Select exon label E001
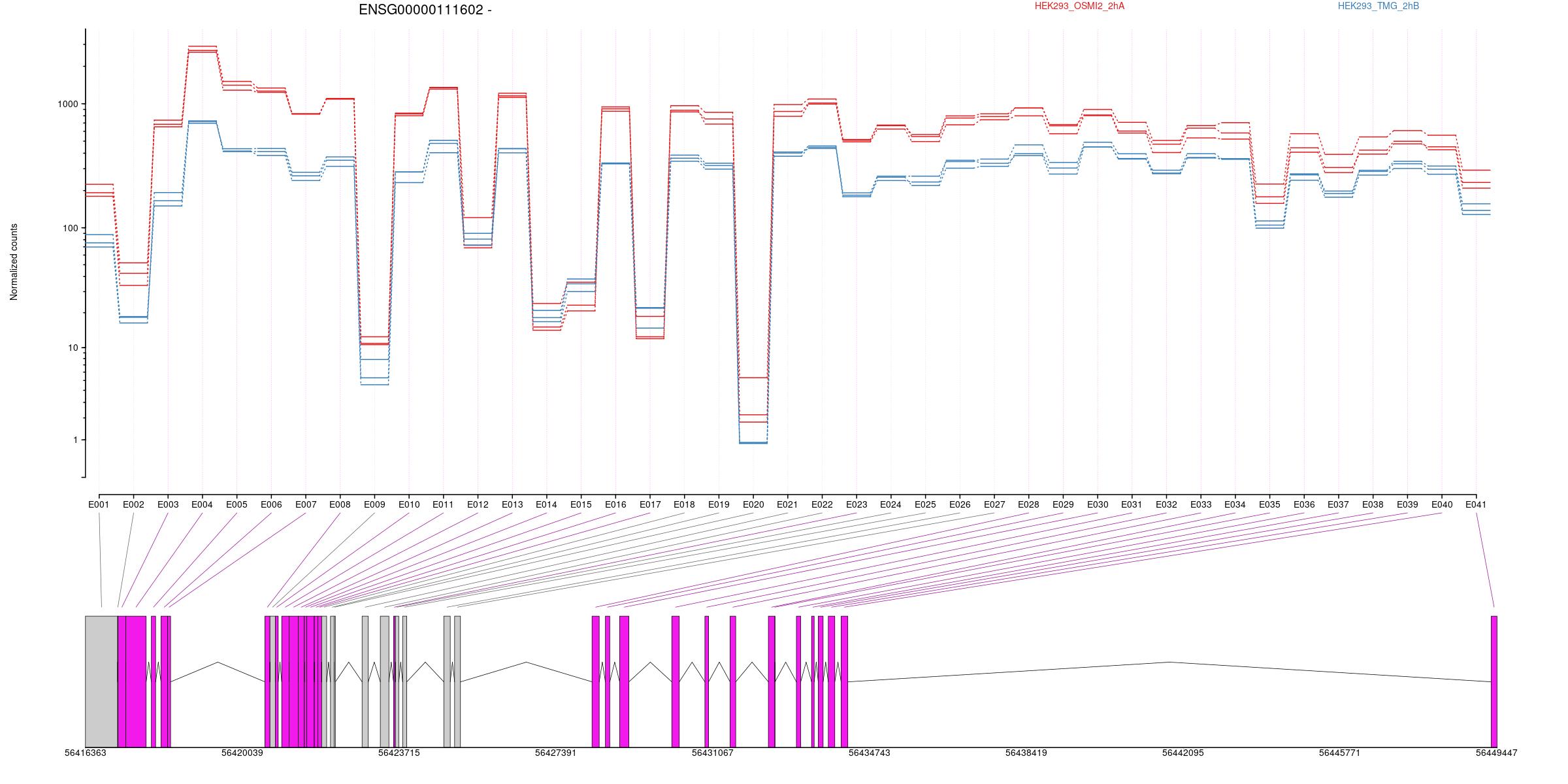The height and width of the screenshot is (784, 1568). 99,504
